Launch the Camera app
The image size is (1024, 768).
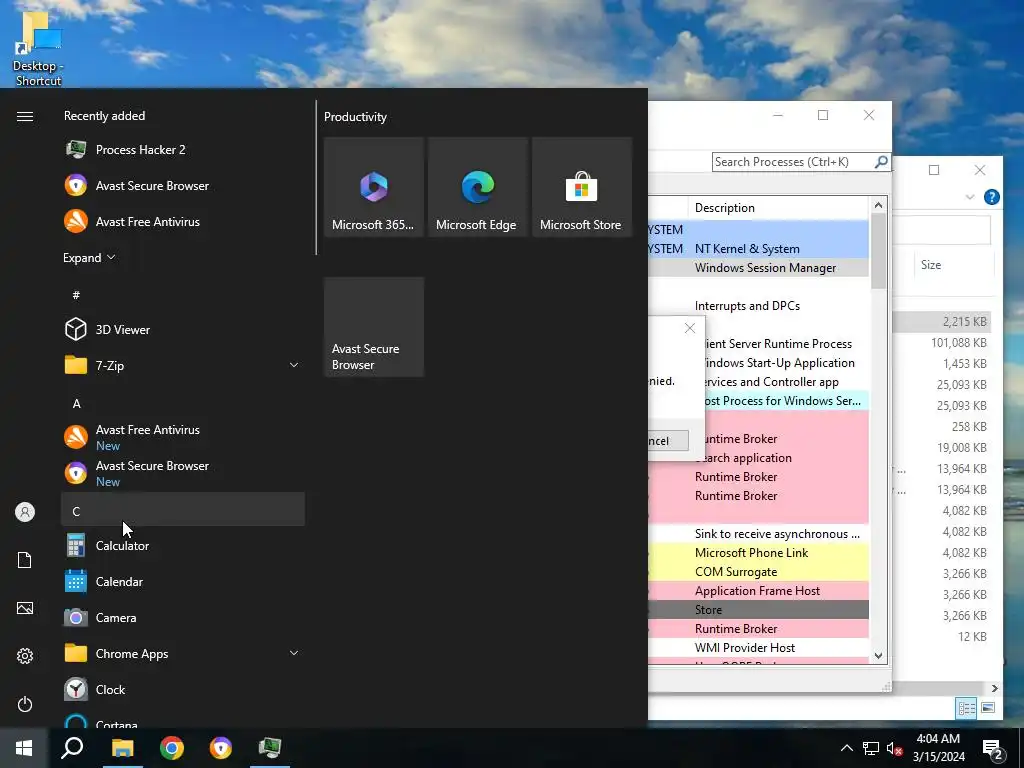click(x=183, y=617)
